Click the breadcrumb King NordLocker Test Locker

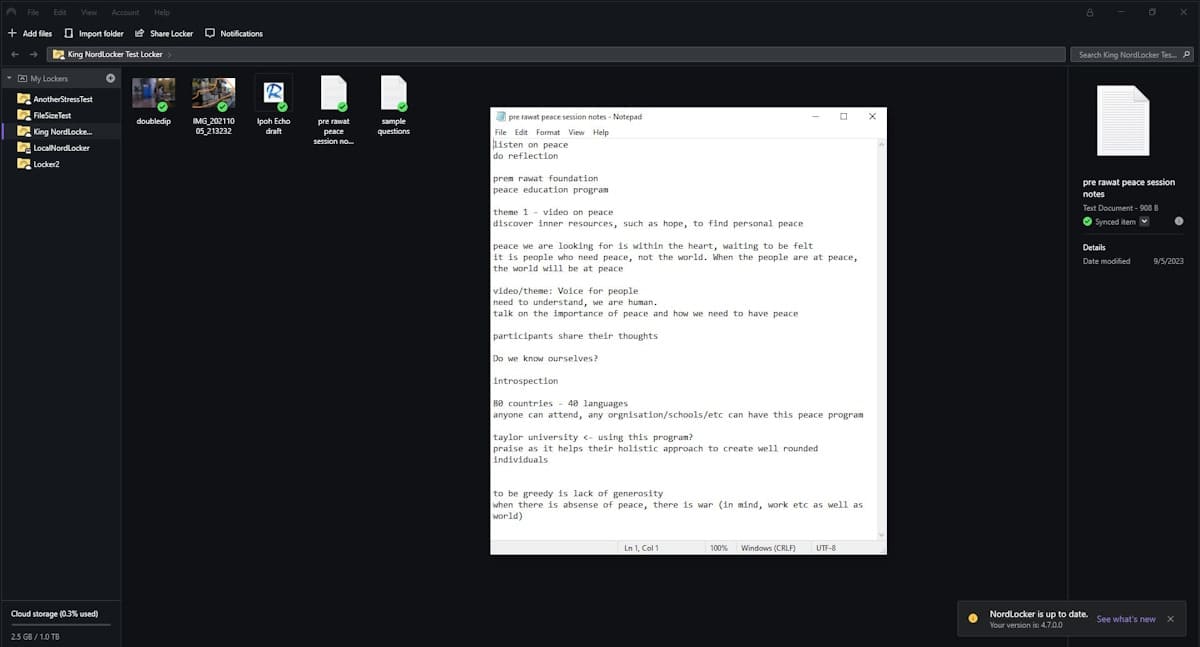point(115,54)
